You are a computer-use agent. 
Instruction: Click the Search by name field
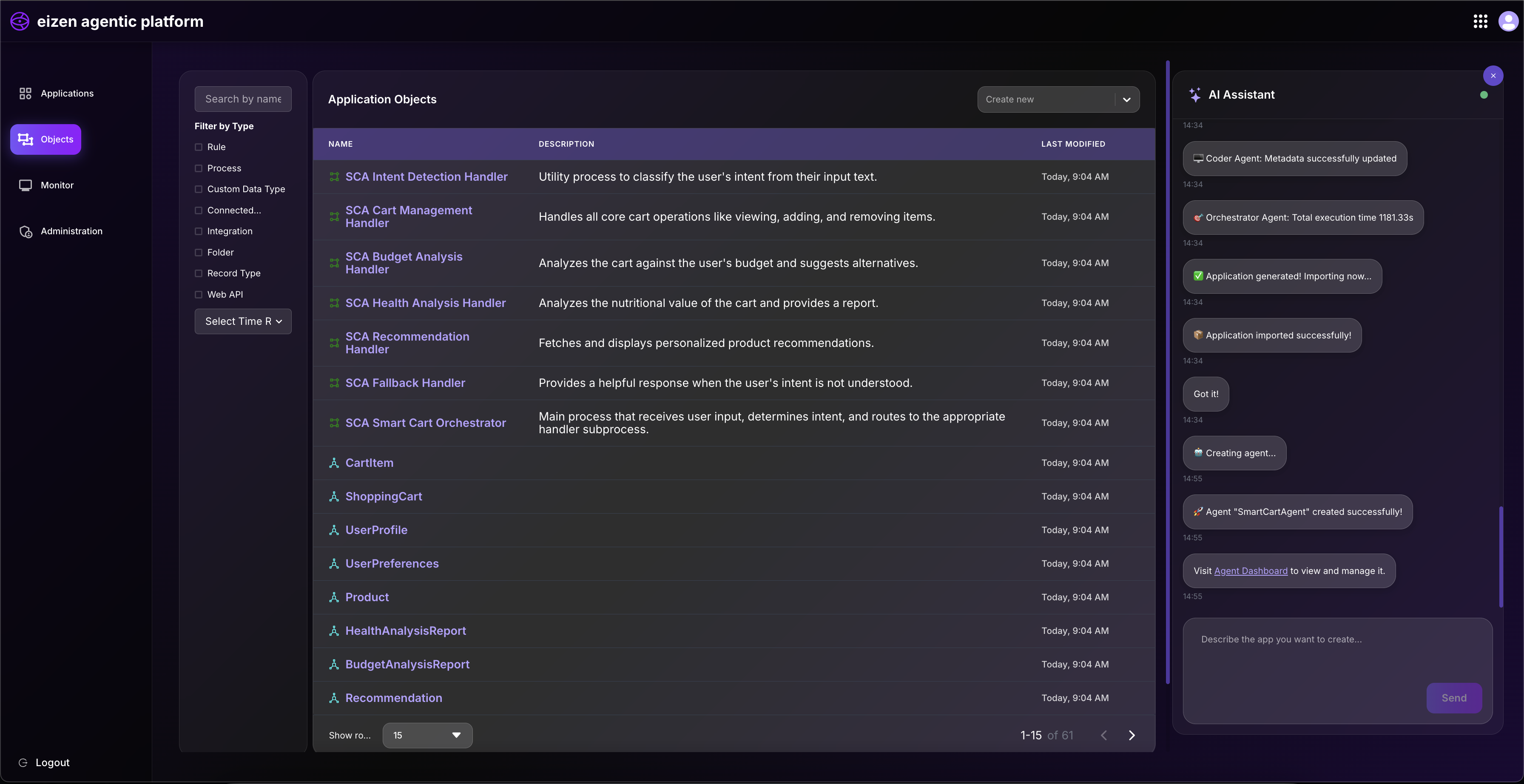tap(242, 99)
